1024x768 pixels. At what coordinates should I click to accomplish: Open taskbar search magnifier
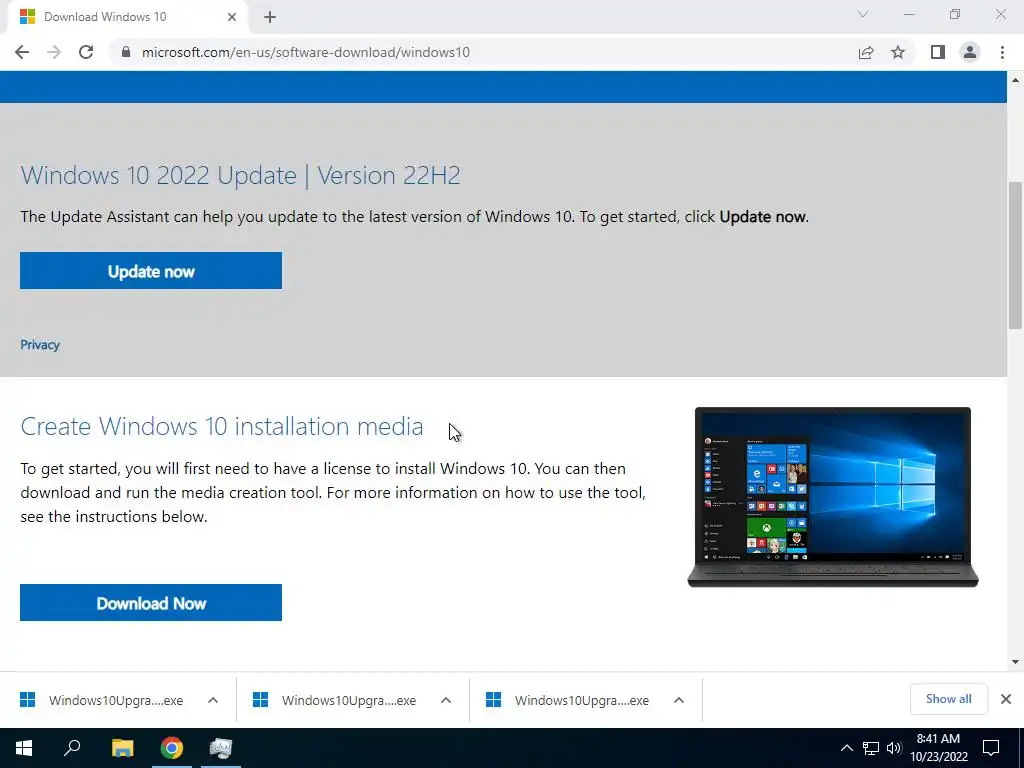click(x=72, y=748)
